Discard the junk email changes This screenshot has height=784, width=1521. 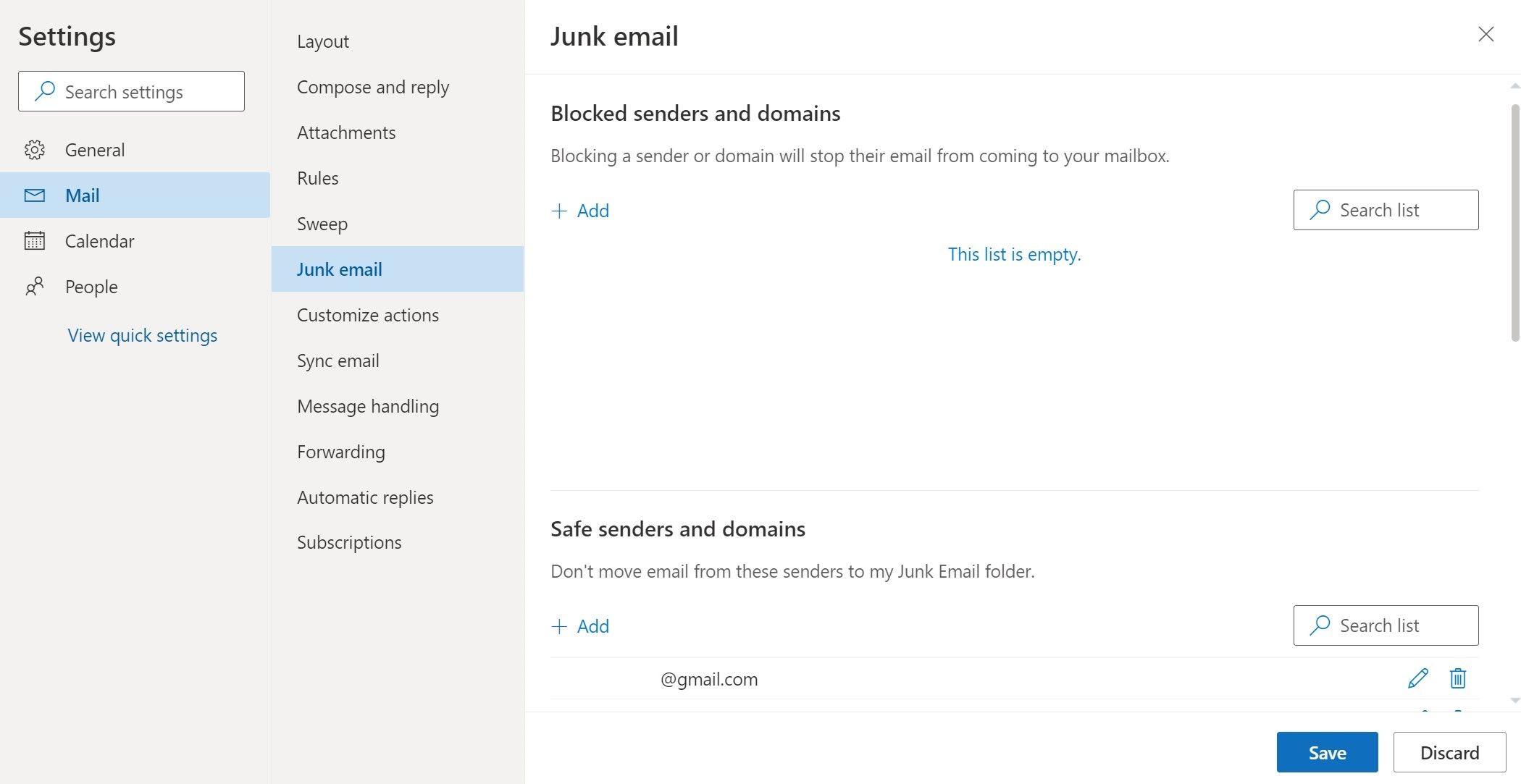(x=1449, y=752)
